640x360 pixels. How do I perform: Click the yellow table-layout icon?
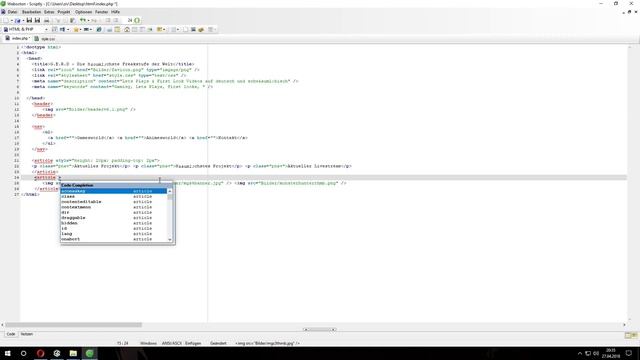(118, 30)
